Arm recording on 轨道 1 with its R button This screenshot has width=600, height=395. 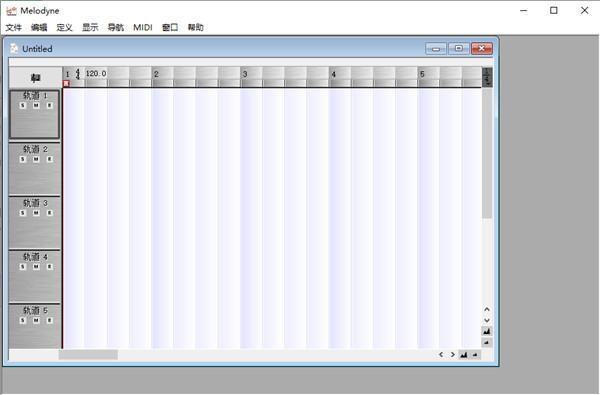pos(49,105)
